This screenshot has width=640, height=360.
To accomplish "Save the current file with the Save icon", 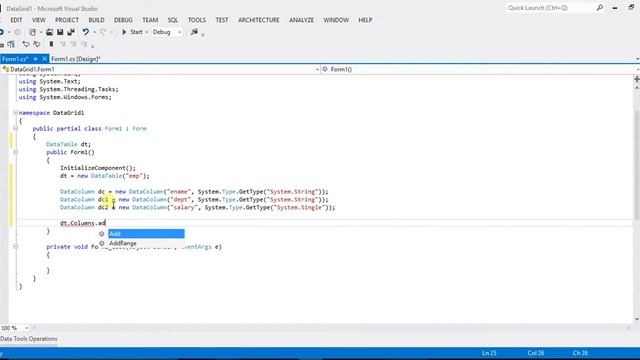I will tap(60, 32).
